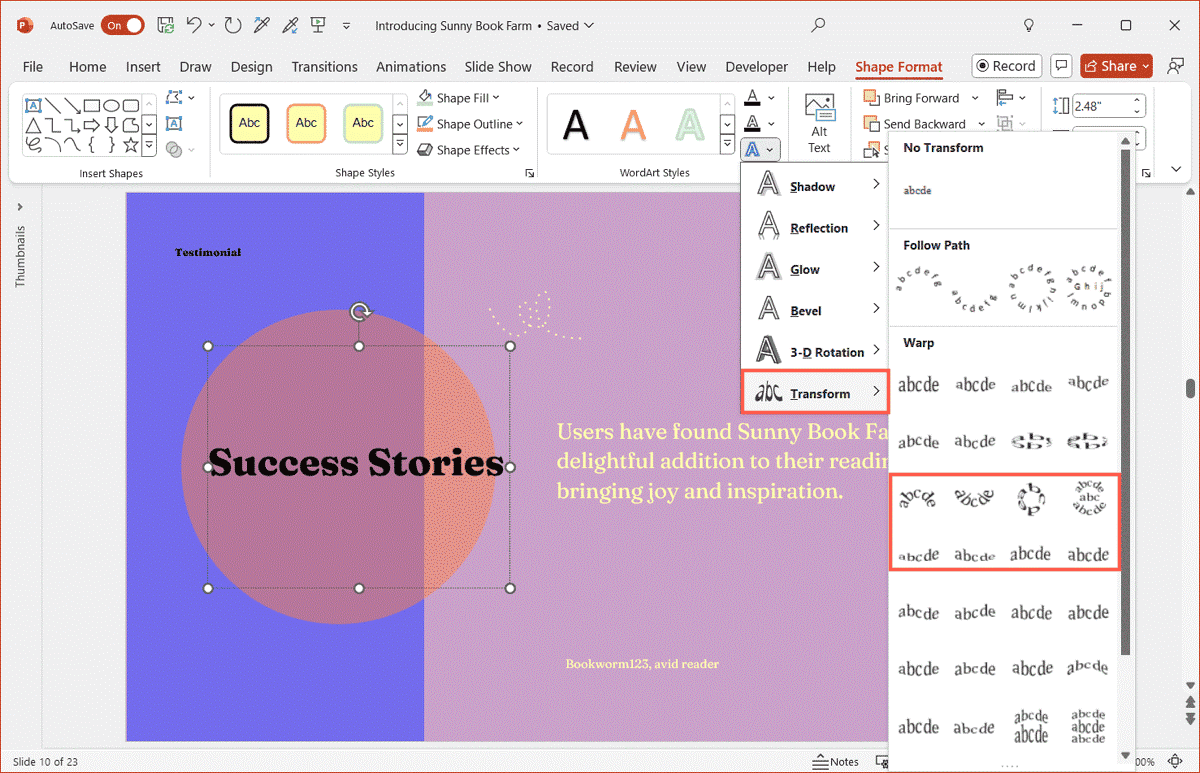Open the File menu
Image resolution: width=1200 pixels, height=773 pixels.
pyautogui.click(x=33, y=67)
